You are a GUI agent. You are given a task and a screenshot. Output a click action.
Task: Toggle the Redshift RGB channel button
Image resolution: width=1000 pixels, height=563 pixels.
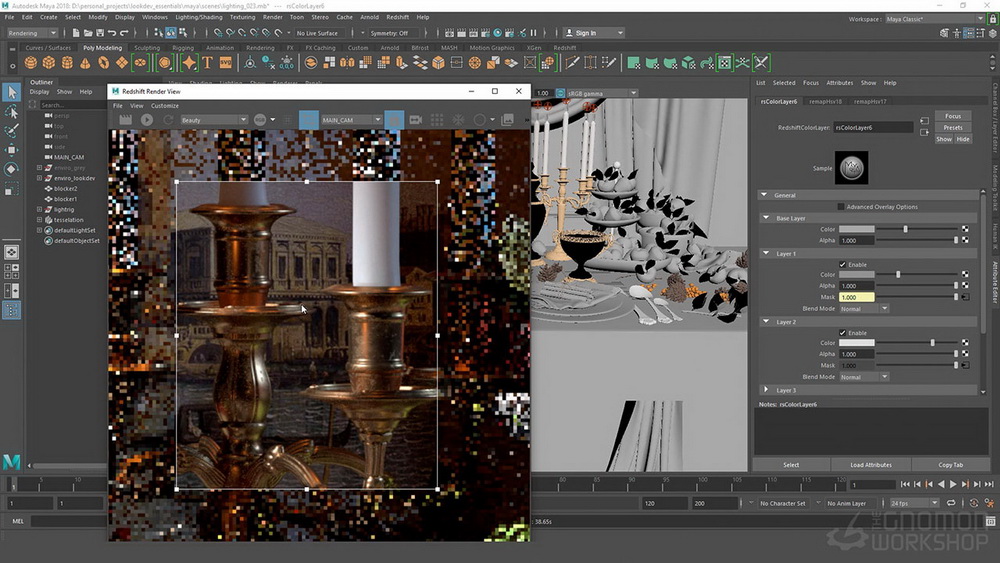click(x=260, y=120)
